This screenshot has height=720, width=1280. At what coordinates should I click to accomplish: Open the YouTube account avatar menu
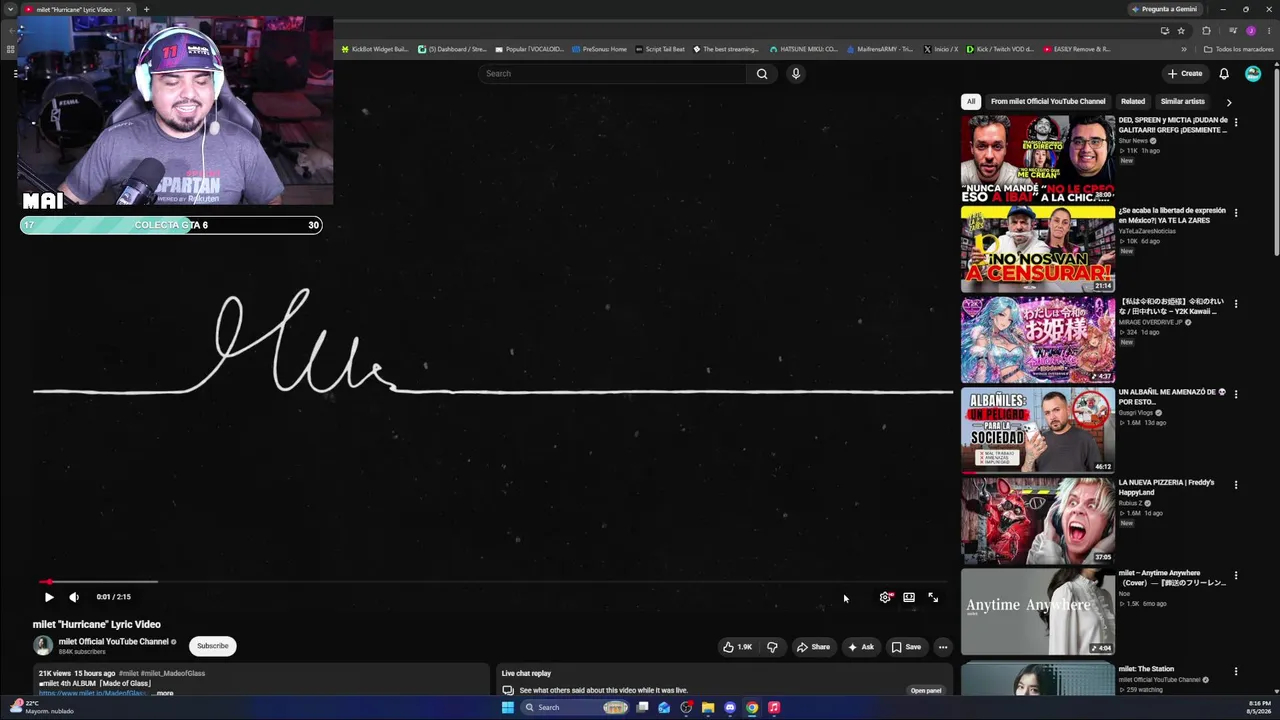click(1253, 73)
